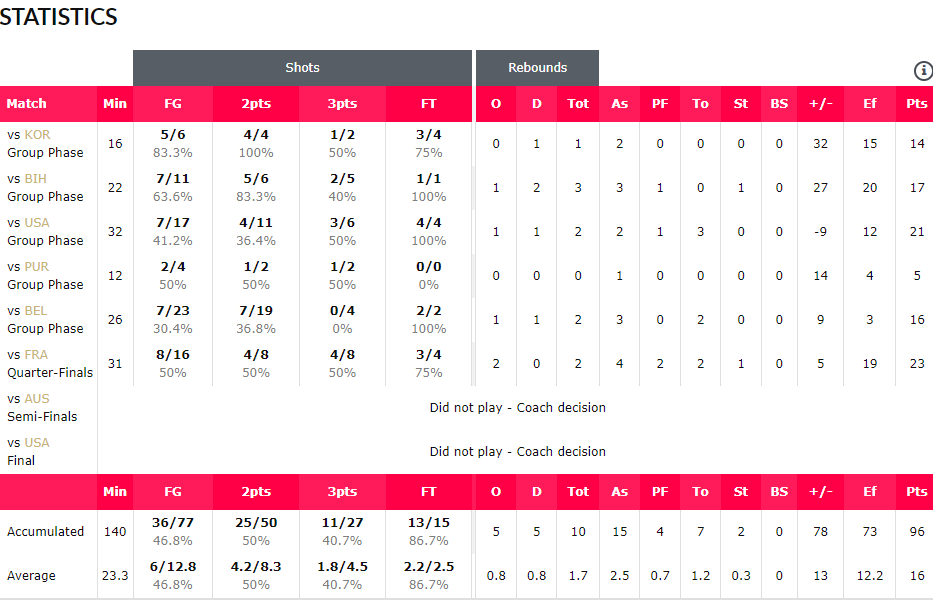The width and height of the screenshot is (933, 600).
Task: Open the PUR opponent link
Action: coord(37,267)
